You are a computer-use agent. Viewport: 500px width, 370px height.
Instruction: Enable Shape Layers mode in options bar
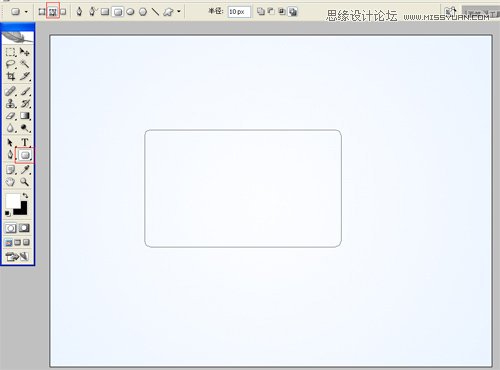(x=42, y=12)
